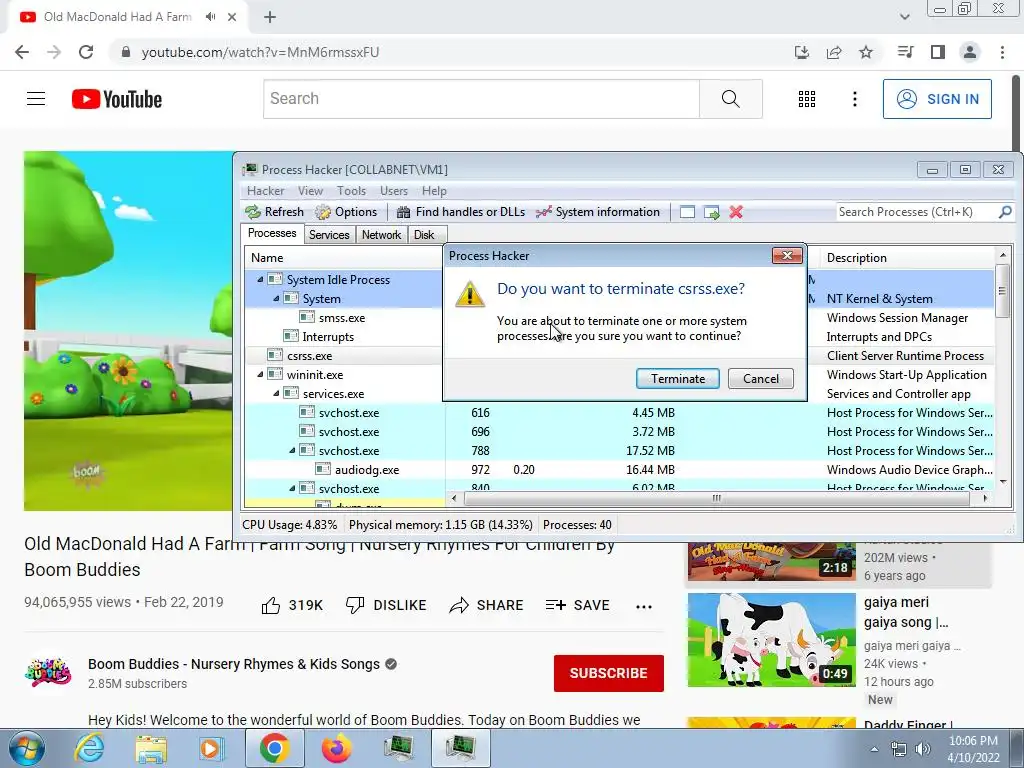Reload the page in Chrome
1024x768 pixels.
[x=86, y=52]
